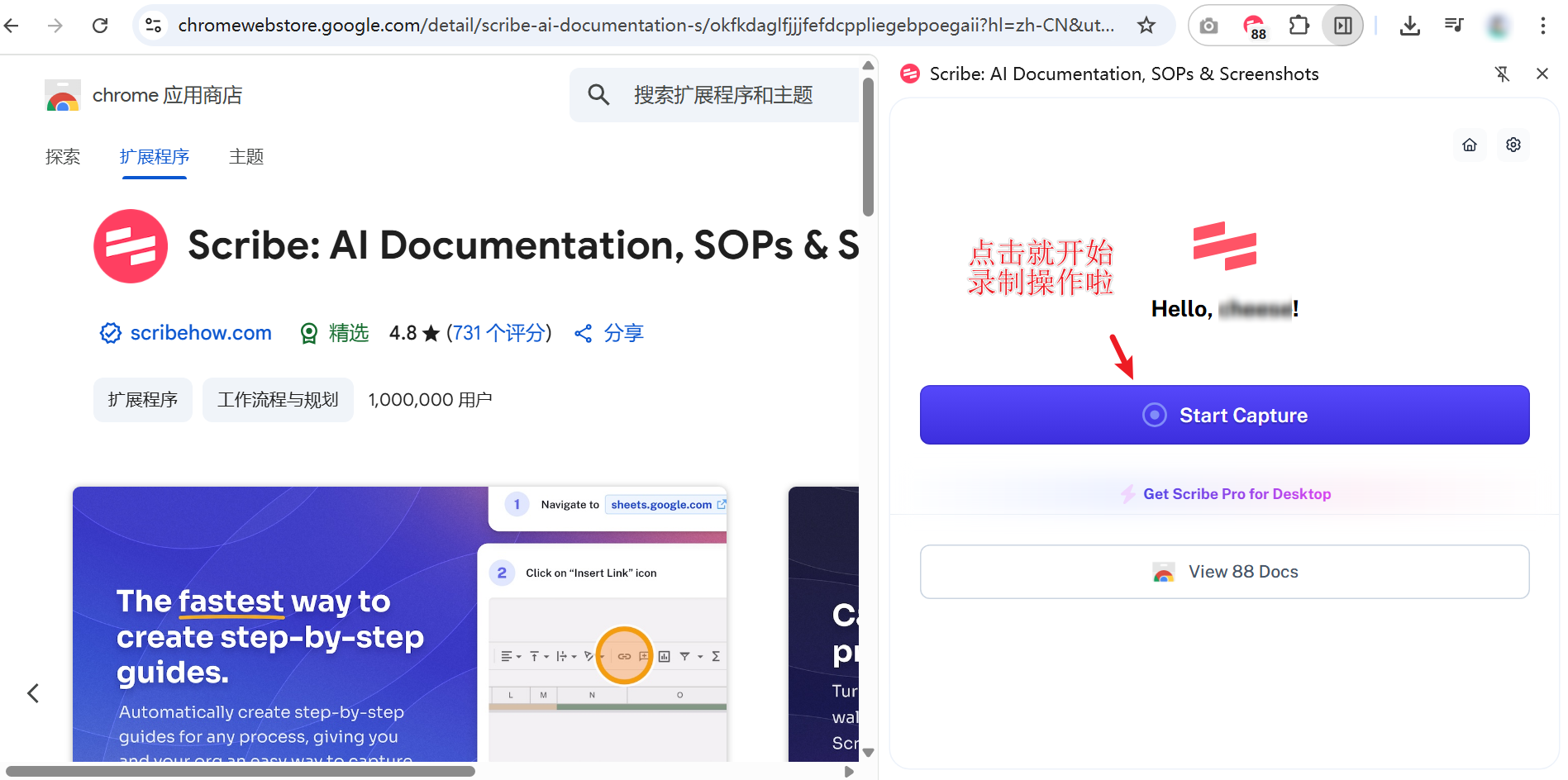Click the scroll-right arrow of horizontal scrollbar
This screenshot has height=780, width=1568.
click(849, 772)
